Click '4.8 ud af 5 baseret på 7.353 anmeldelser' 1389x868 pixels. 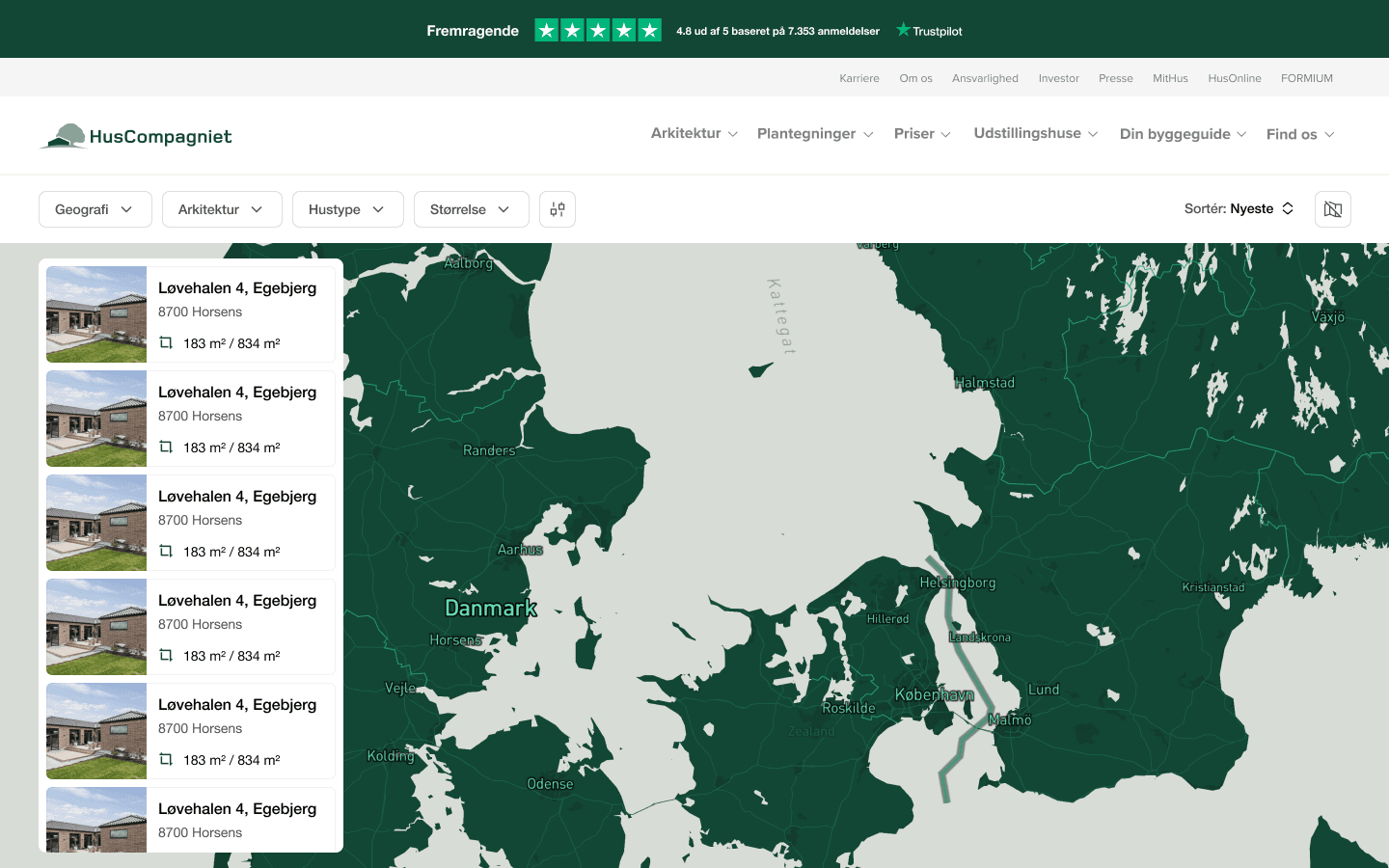[777, 31]
